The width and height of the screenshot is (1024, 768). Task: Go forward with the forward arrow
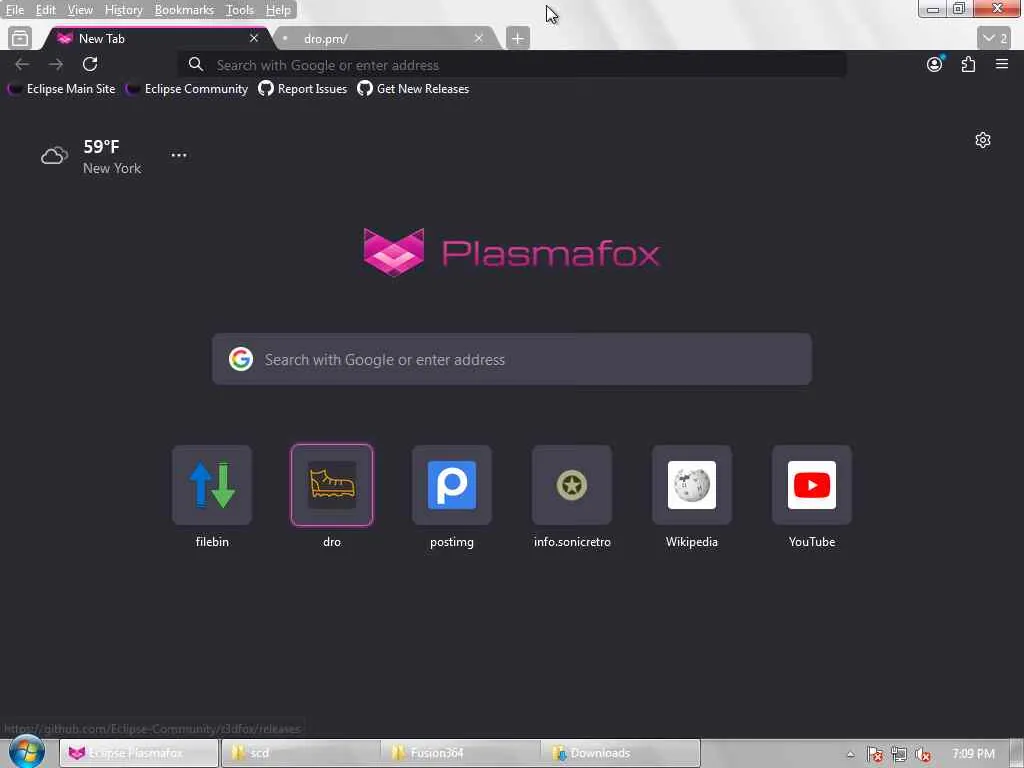pyautogui.click(x=56, y=64)
